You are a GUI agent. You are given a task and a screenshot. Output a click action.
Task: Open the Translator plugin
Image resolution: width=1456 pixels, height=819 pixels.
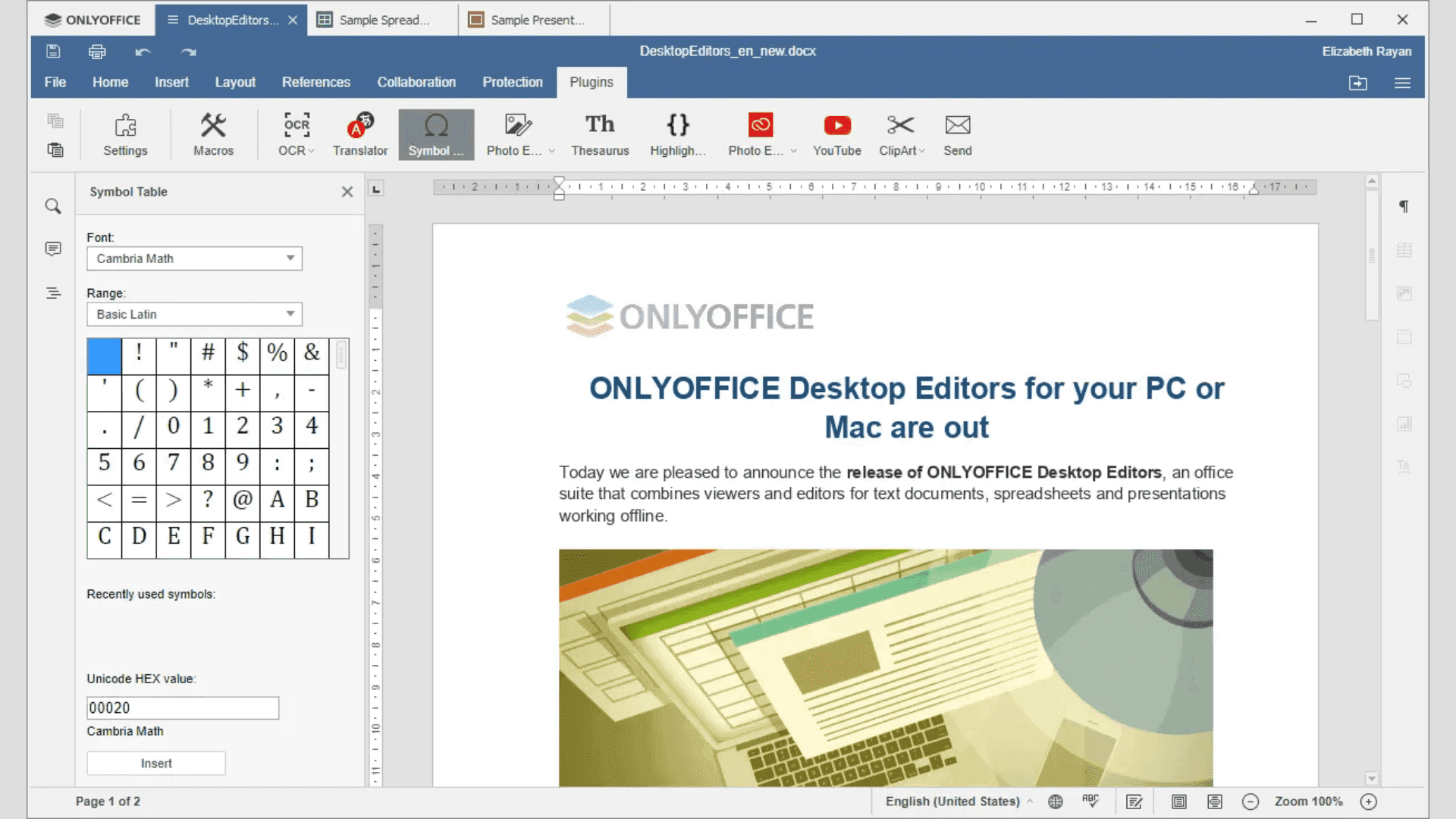pyautogui.click(x=360, y=135)
